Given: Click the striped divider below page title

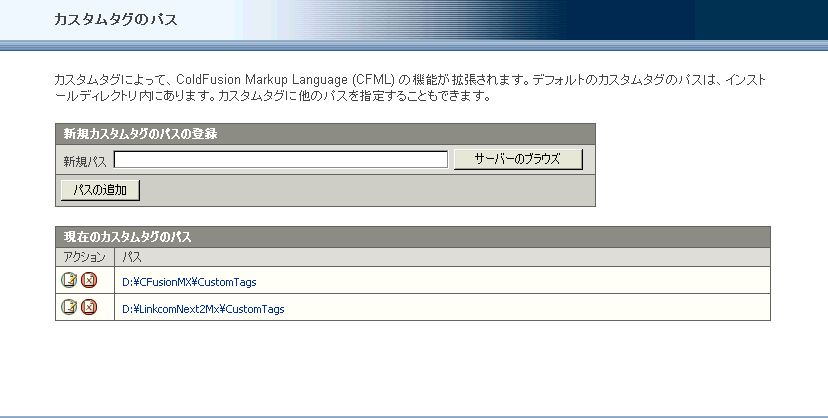Looking at the screenshot, I should [x=414, y=45].
